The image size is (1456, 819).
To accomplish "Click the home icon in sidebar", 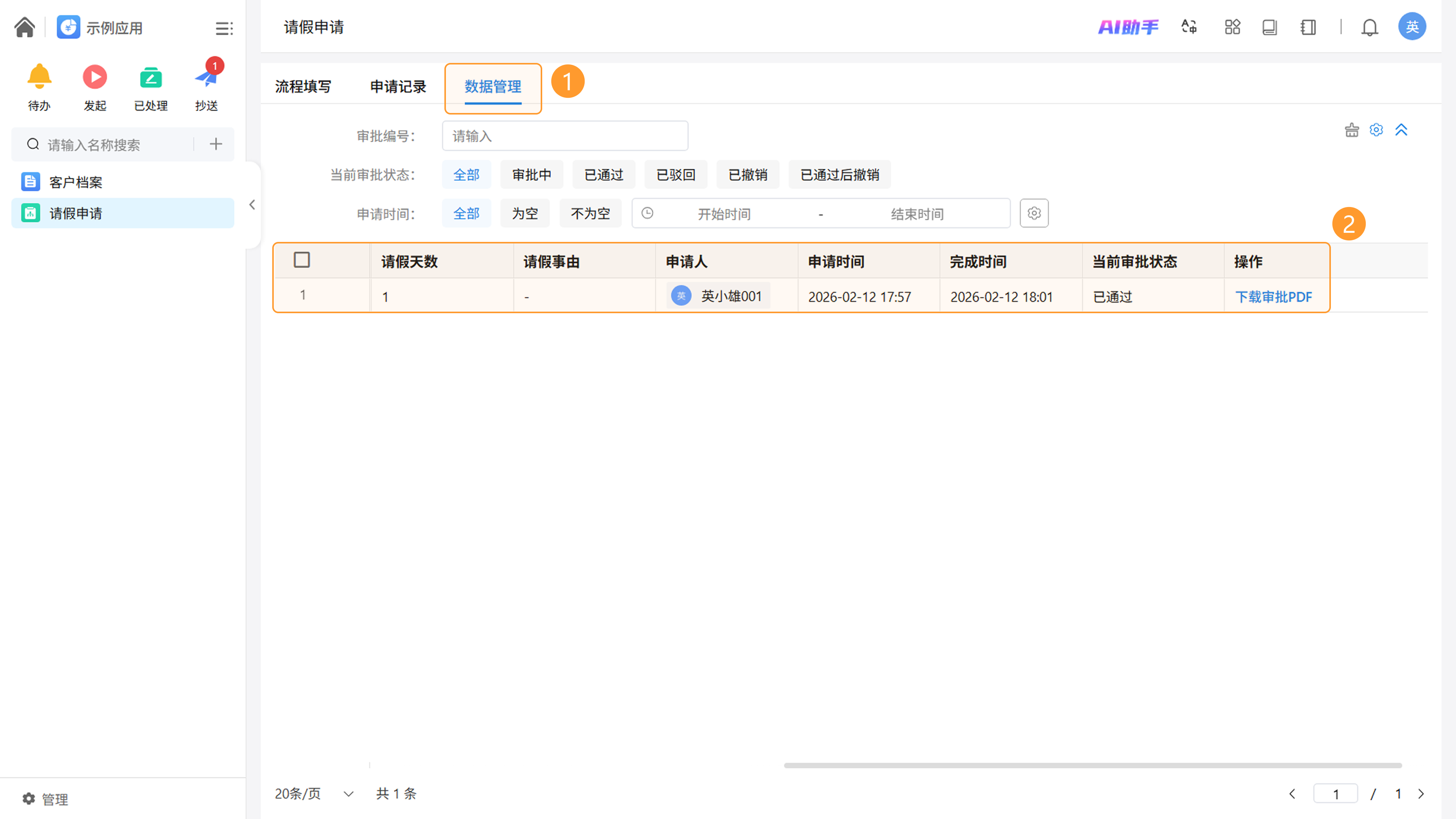I will click(24, 27).
